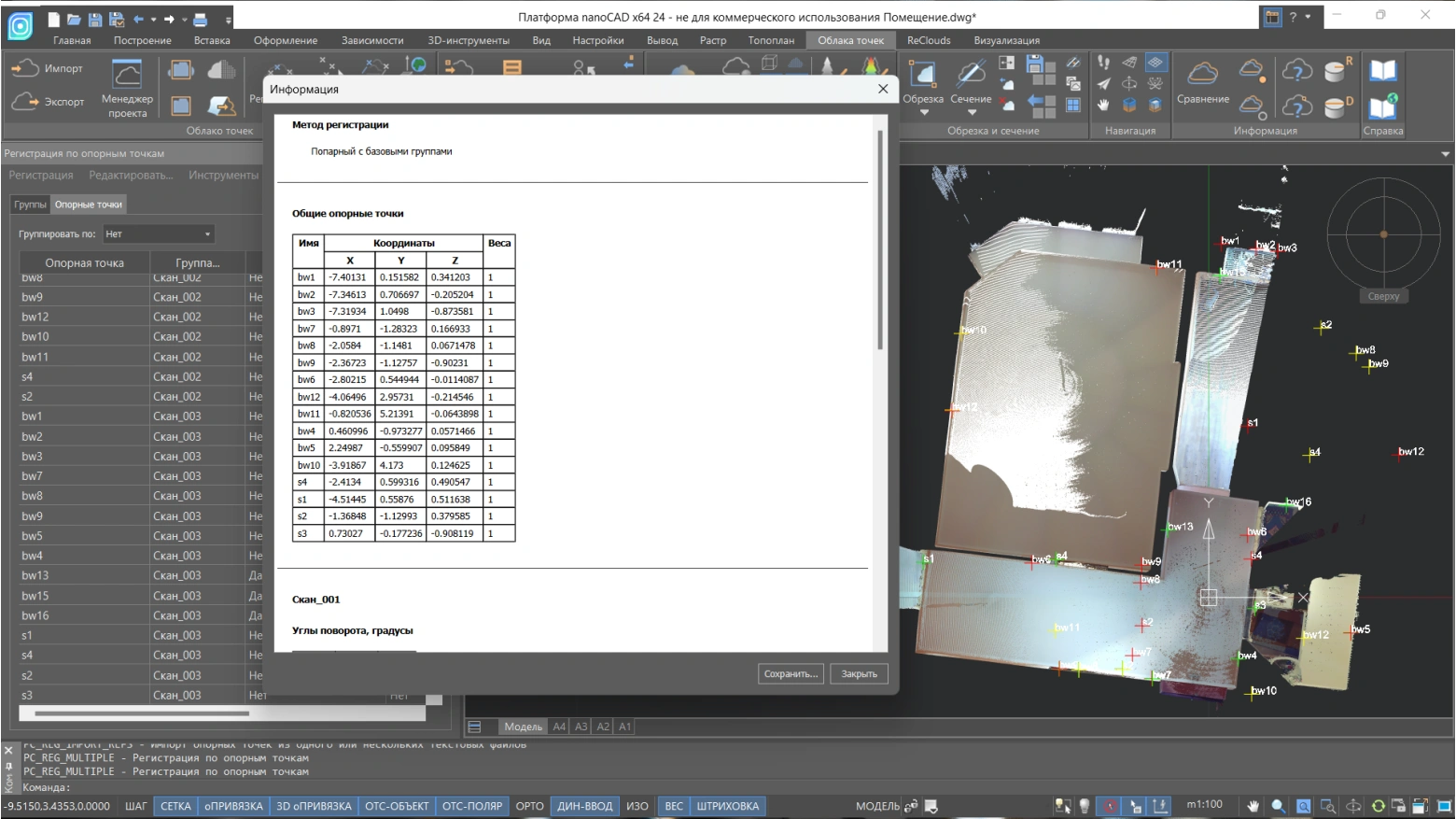Disable 3D оПРИВЯЗКА snapping
The image size is (1456, 819).
314,806
